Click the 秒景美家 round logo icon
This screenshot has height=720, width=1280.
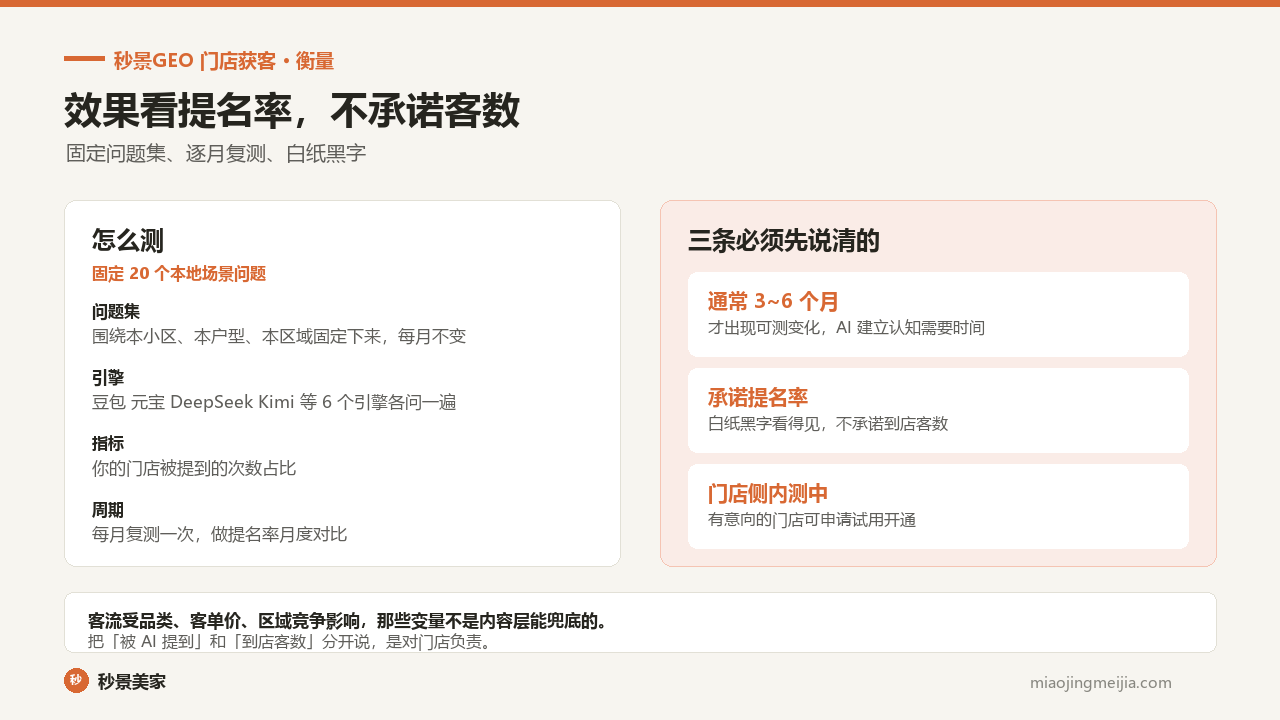point(77,681)
